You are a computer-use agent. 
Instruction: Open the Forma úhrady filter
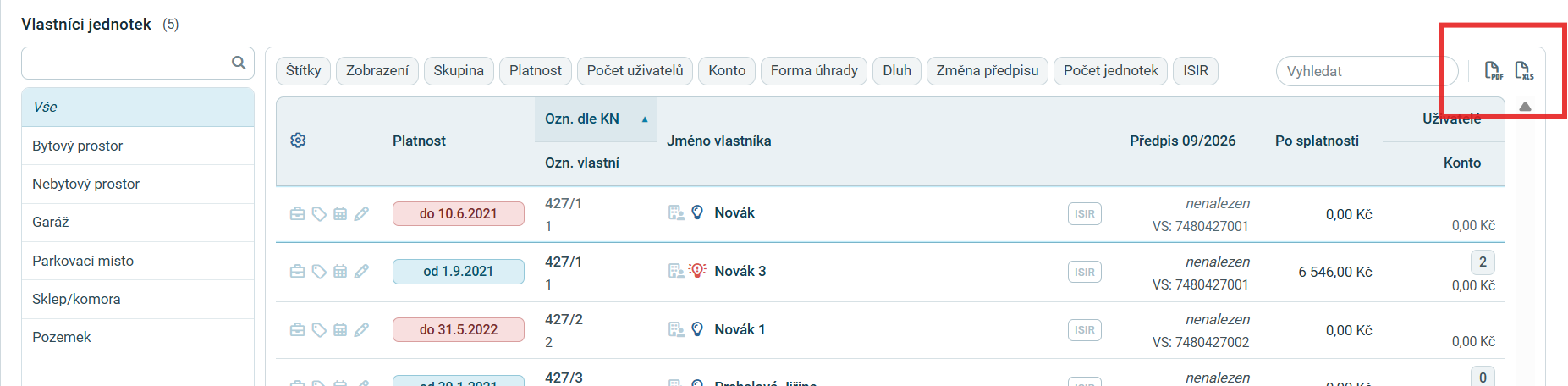tap(814, 71)
